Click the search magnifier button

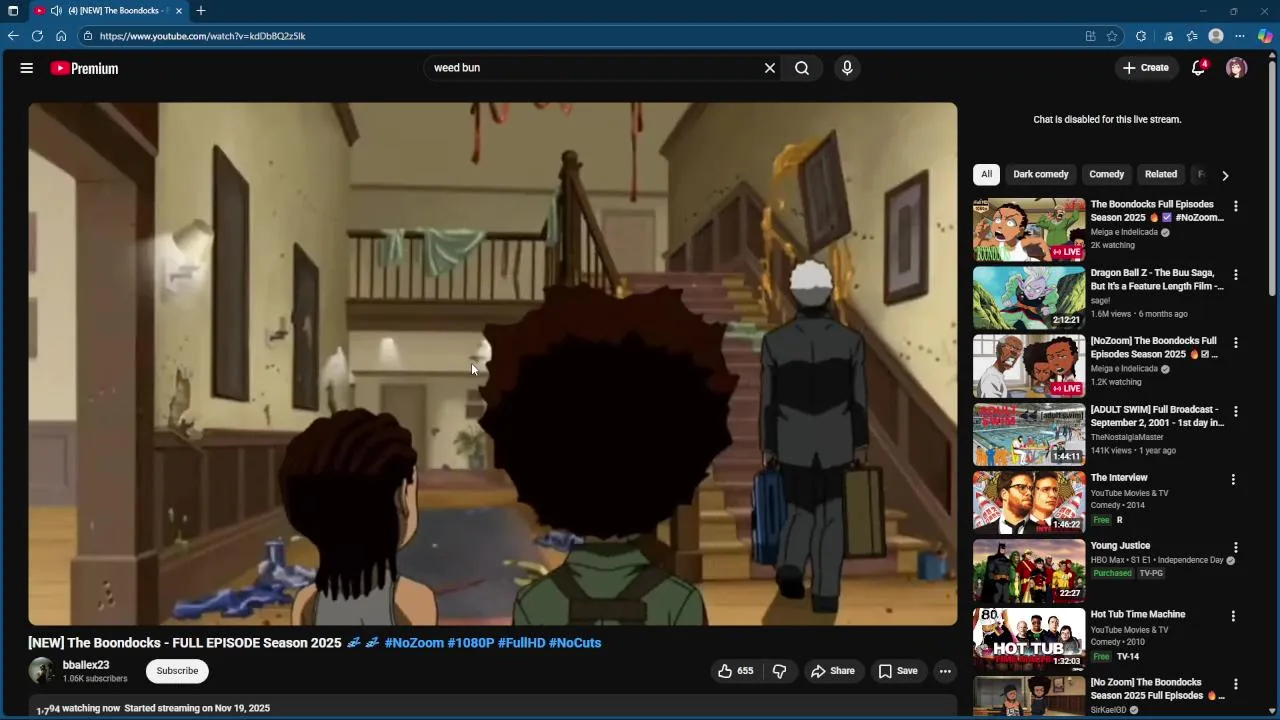[802, 68]
